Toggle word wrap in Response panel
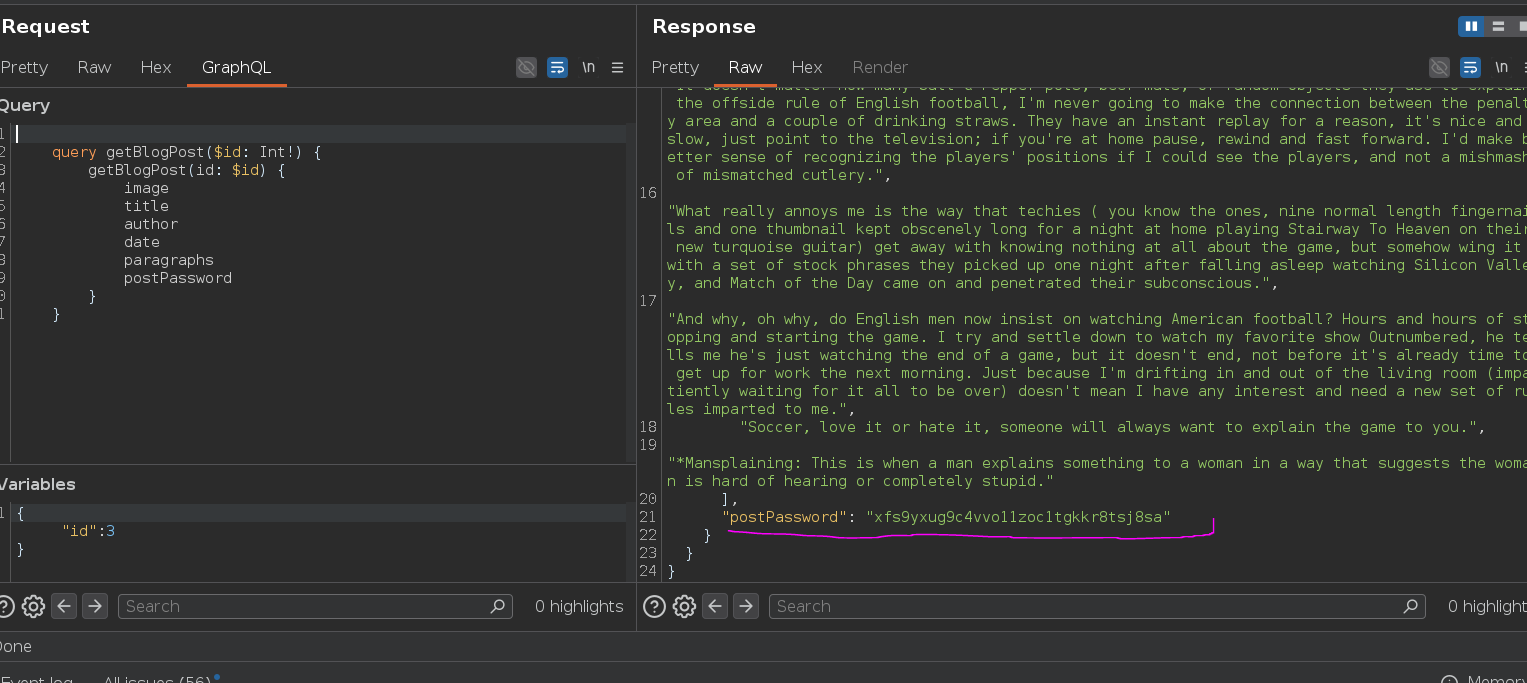 click(x=1471, y=67)
